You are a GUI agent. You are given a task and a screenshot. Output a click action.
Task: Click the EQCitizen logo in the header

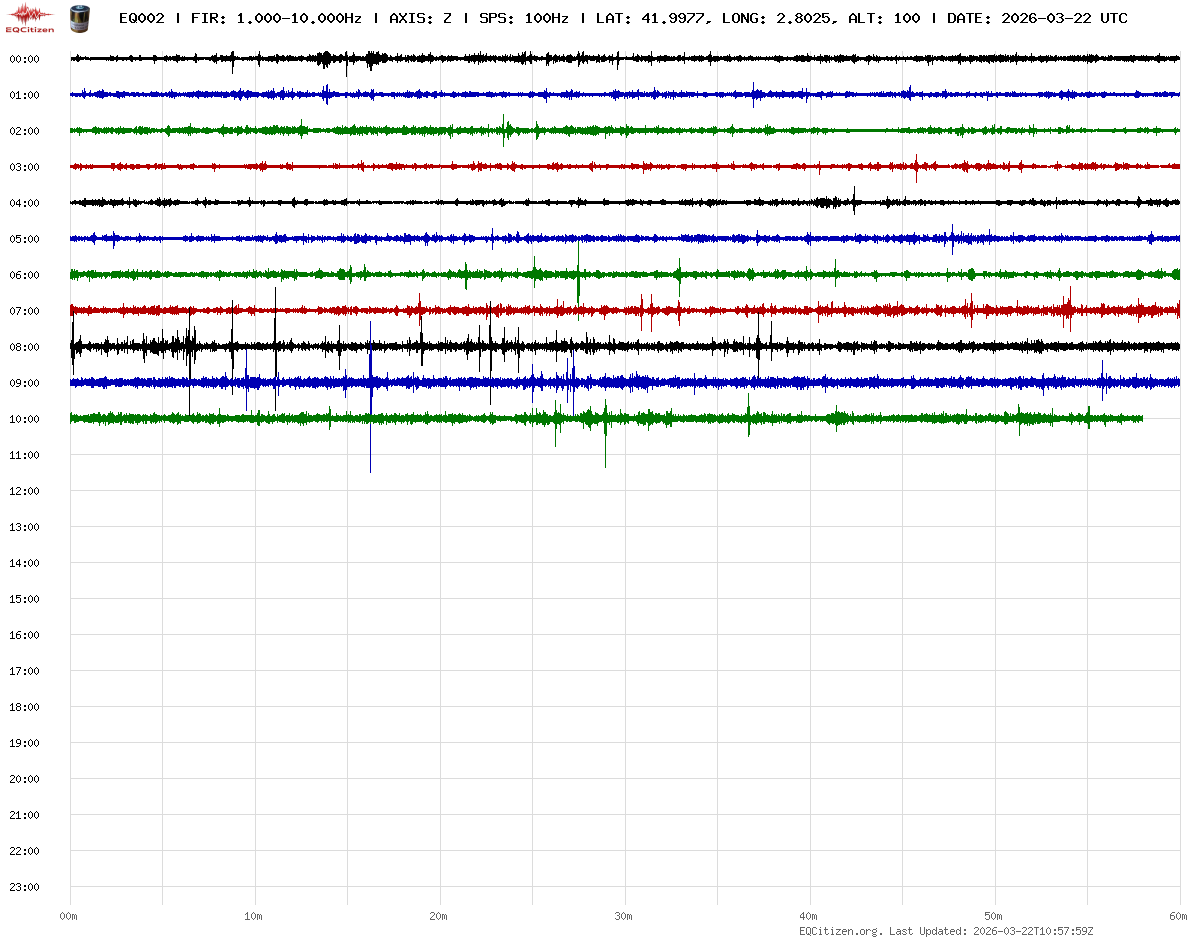click(x=30, y=17)
